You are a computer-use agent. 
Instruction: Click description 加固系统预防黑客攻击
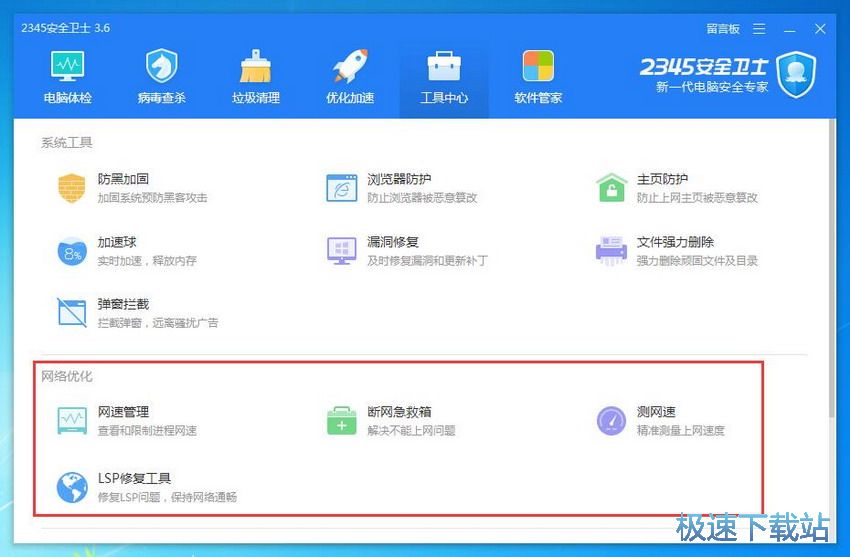(152, 198)
